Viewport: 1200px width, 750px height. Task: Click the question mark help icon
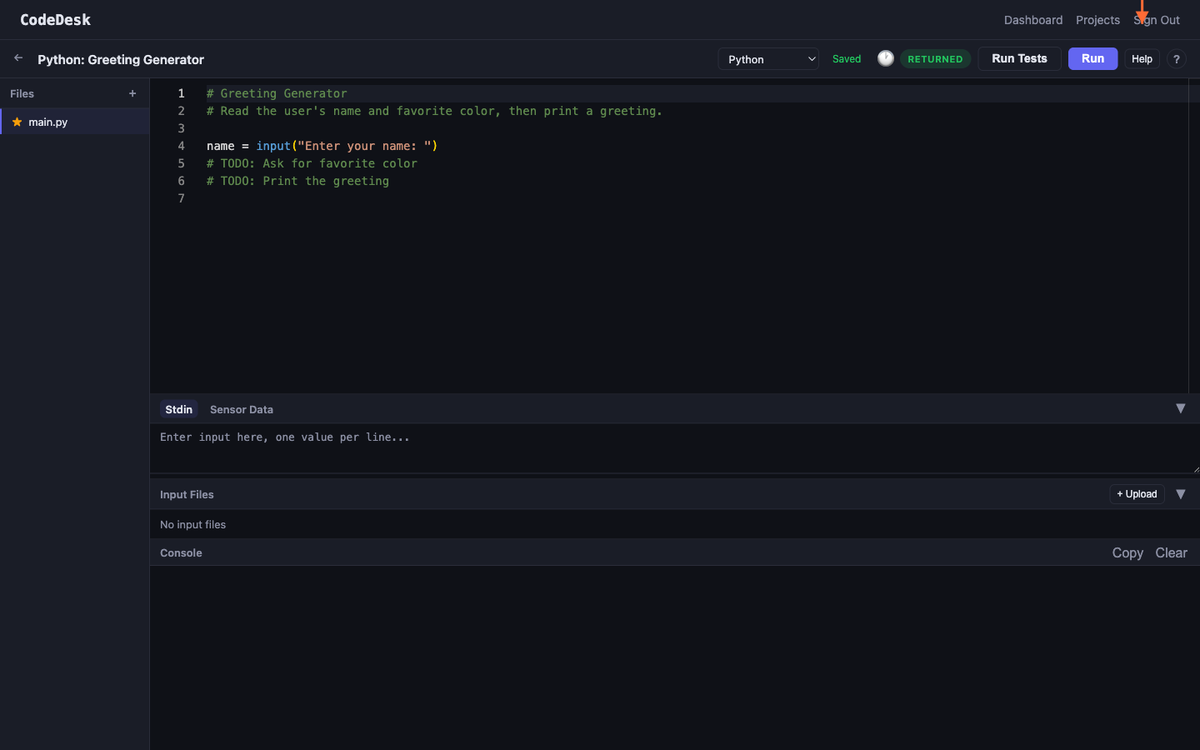(1176, 59)
